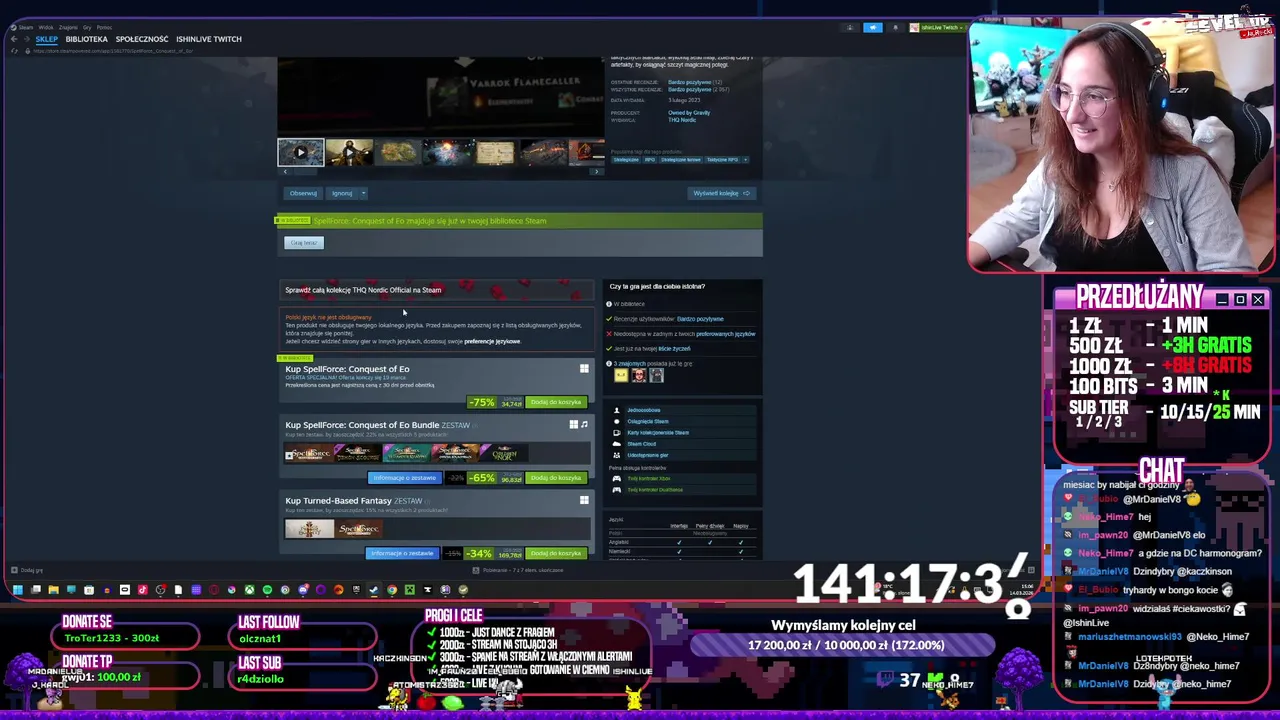Click the Wyświetl kolejkę button
The height and width of the screenshot is (720, 1280).
721,193
